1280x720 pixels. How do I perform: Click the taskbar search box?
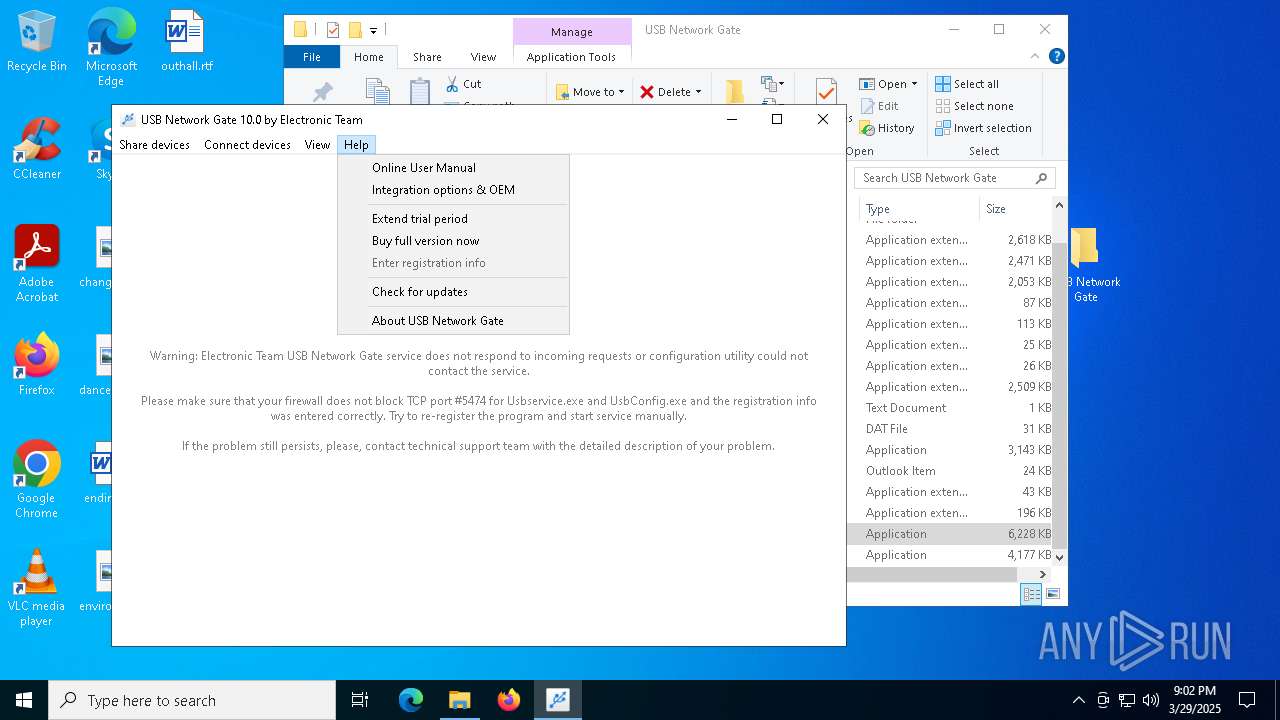click(192, 700)
